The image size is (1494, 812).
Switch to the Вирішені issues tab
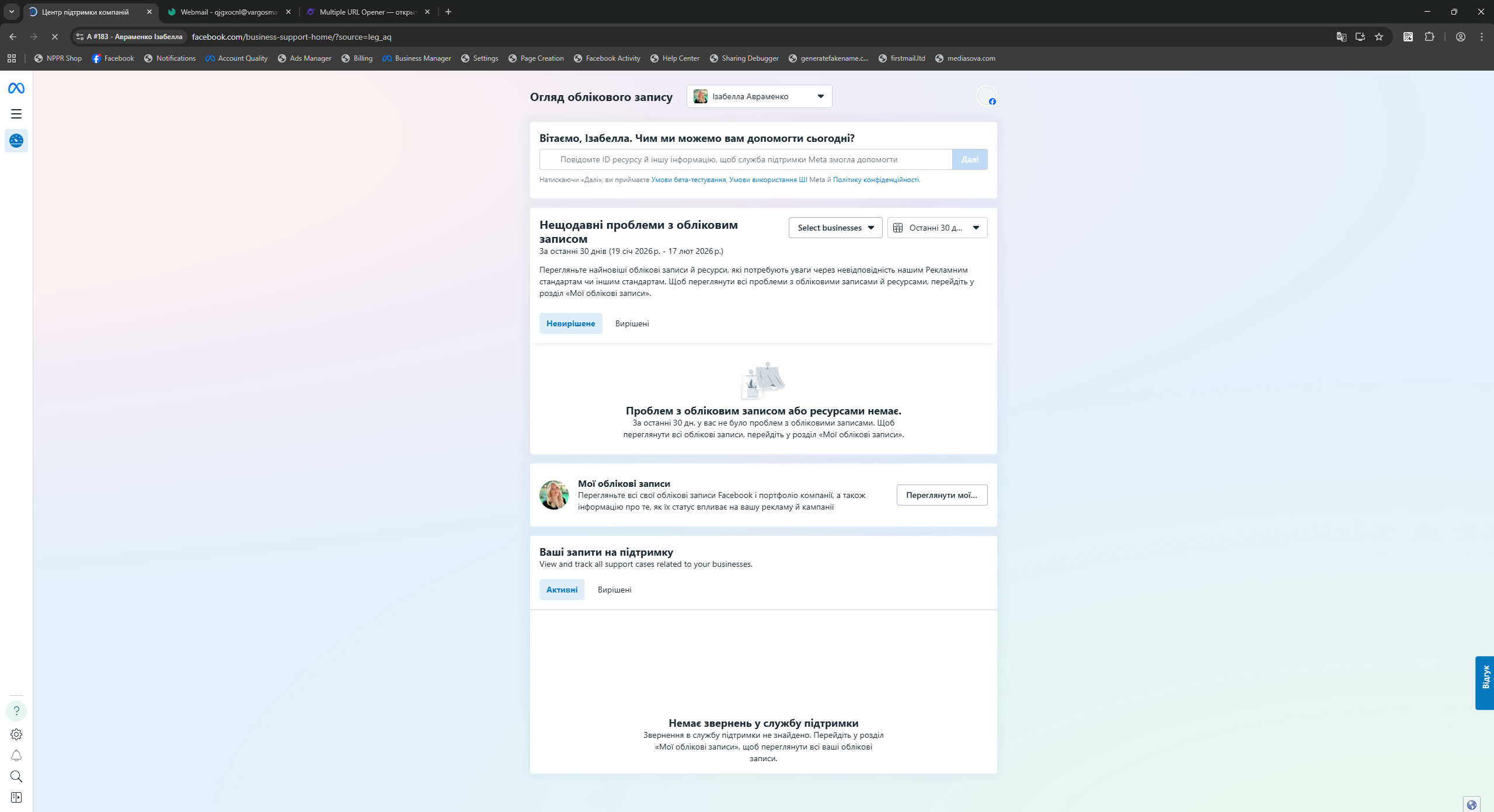pyautogui.click(x=632, y=323)
